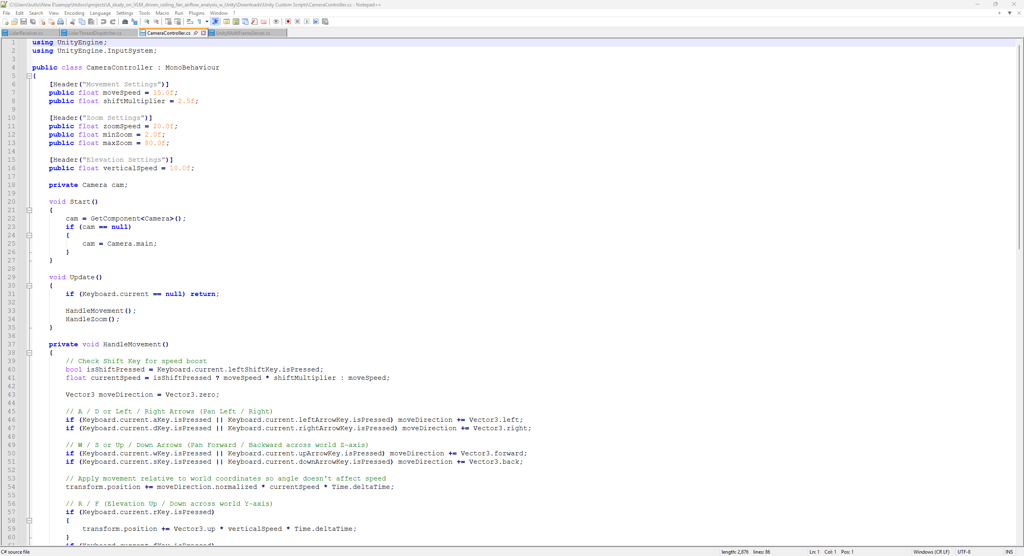
Task: Open the Encoding menu
Action: click(74, 13)
